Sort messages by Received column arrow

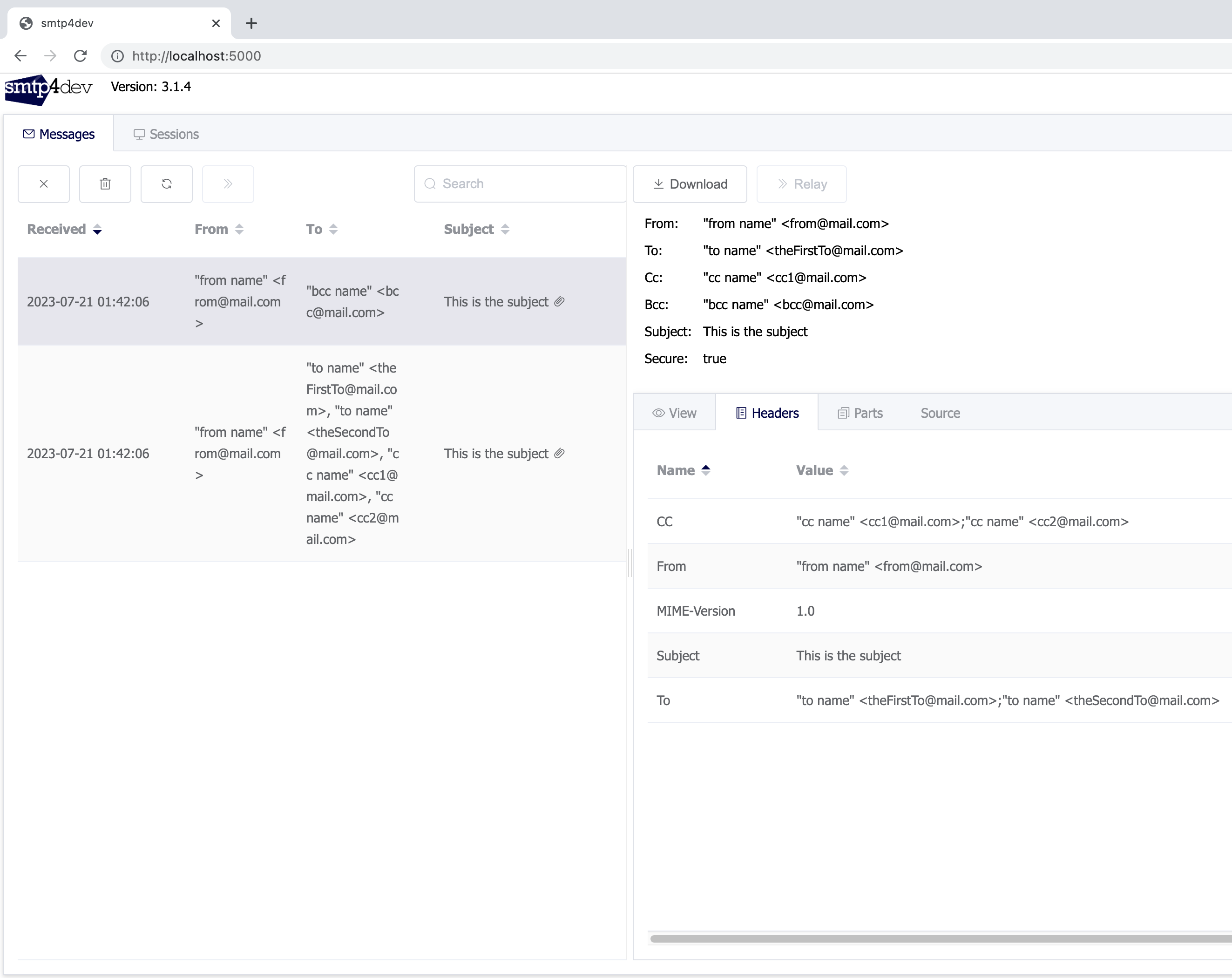coord(97,229)
